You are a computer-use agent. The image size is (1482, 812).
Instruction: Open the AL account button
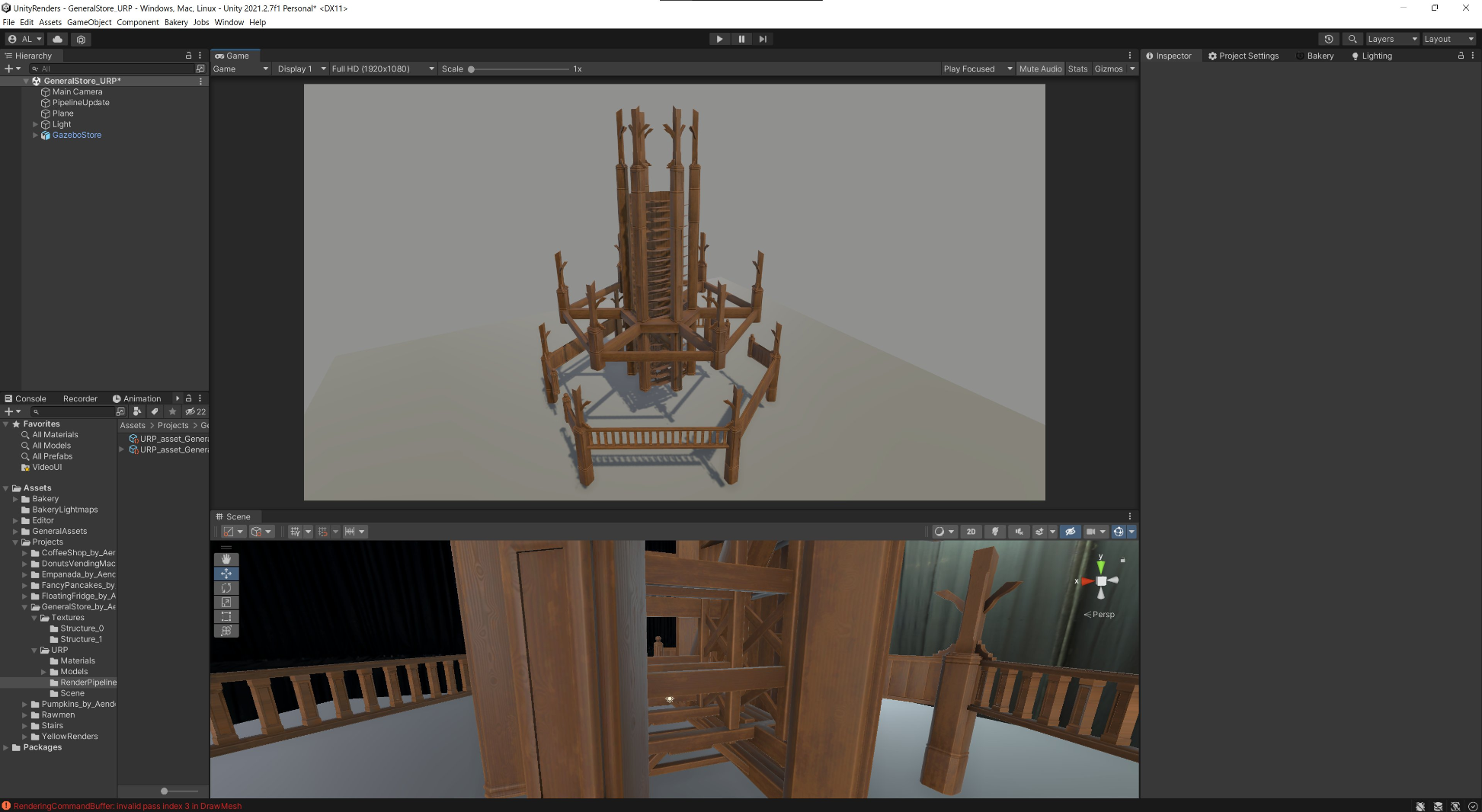(x=25, y=39)
